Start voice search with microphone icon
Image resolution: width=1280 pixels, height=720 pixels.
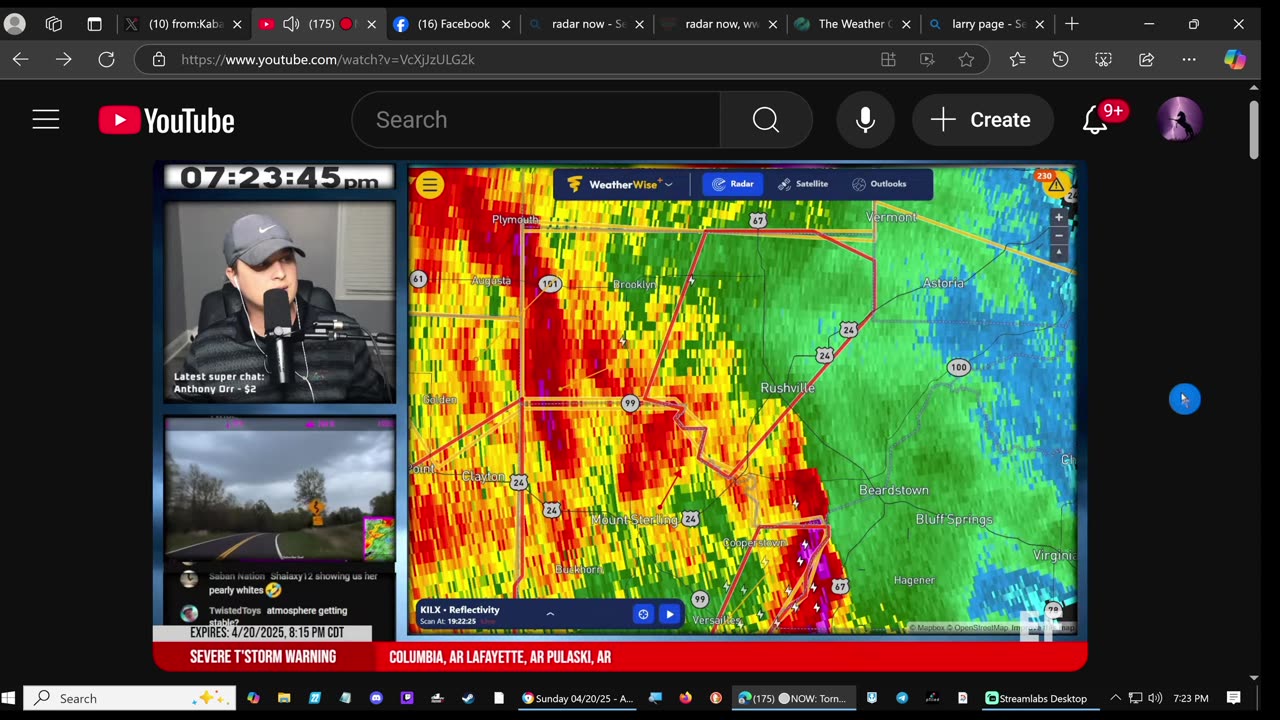tap(866, 120)
